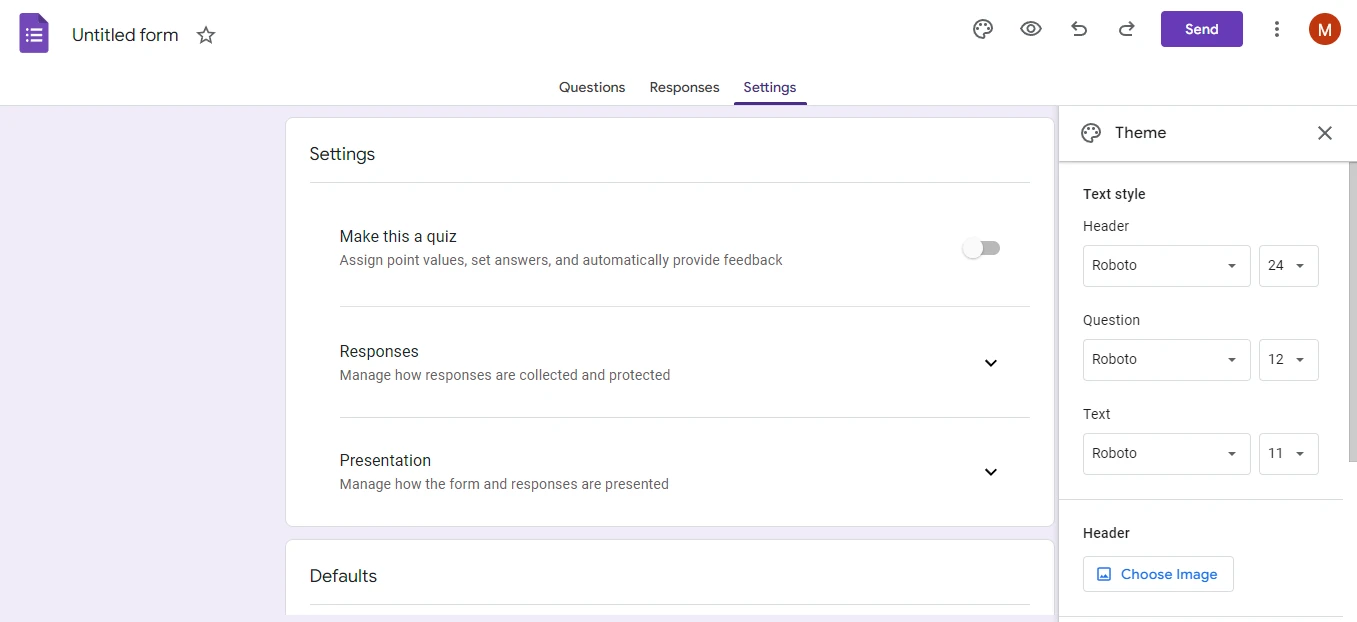Open the Customize theme palette icon
The width and height of the screenshot is (1357, 622).
click(982, 29)
